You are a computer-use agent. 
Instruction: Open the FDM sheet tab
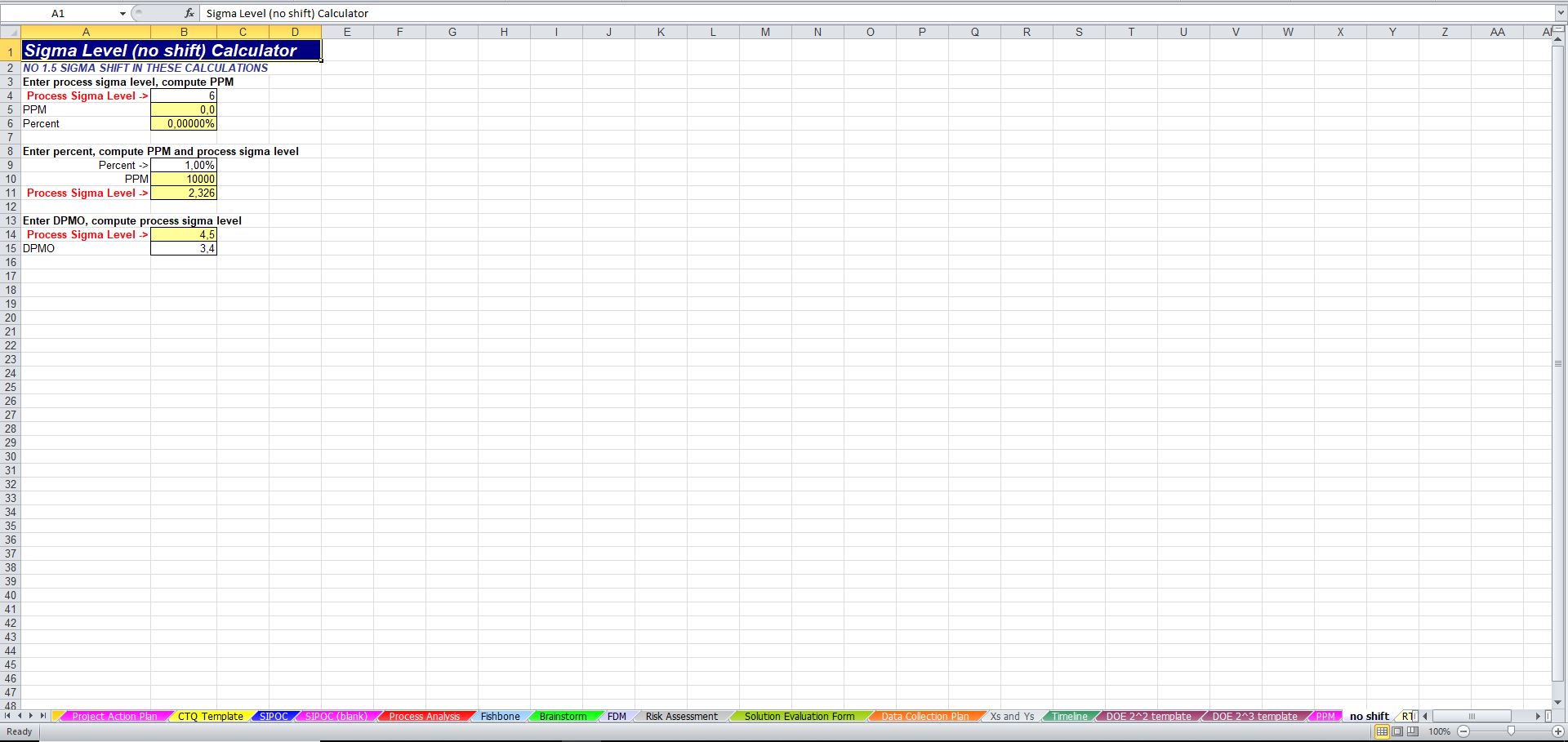point(617,716)
